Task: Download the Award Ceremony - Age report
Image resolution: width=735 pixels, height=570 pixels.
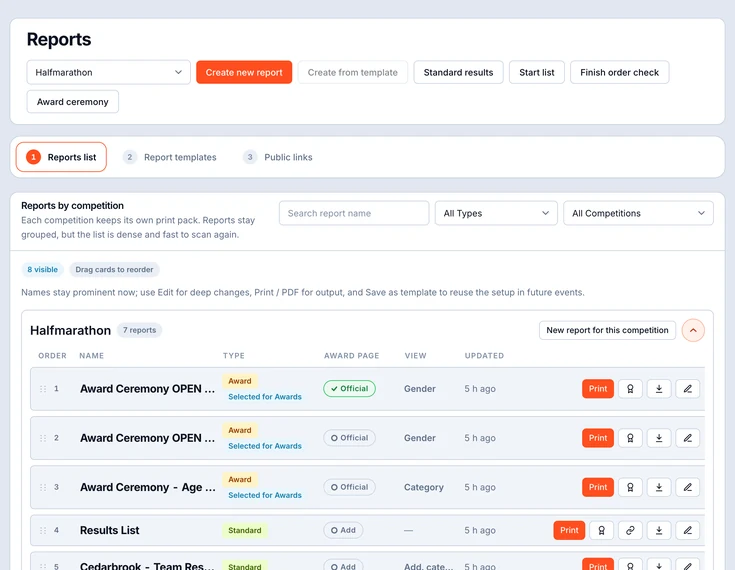Action: point(659,487)
